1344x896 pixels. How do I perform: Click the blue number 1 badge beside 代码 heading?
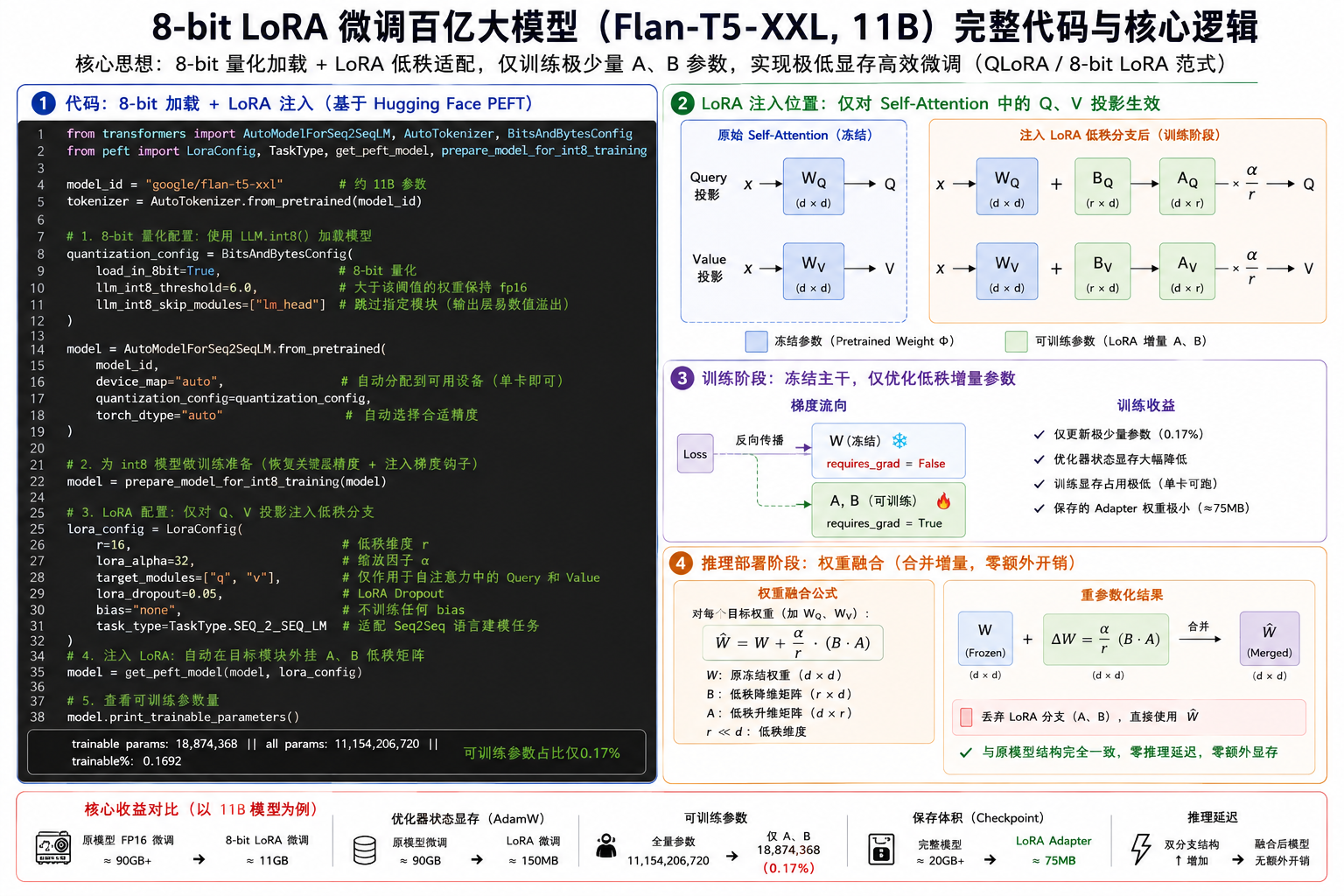pos(44,103)
